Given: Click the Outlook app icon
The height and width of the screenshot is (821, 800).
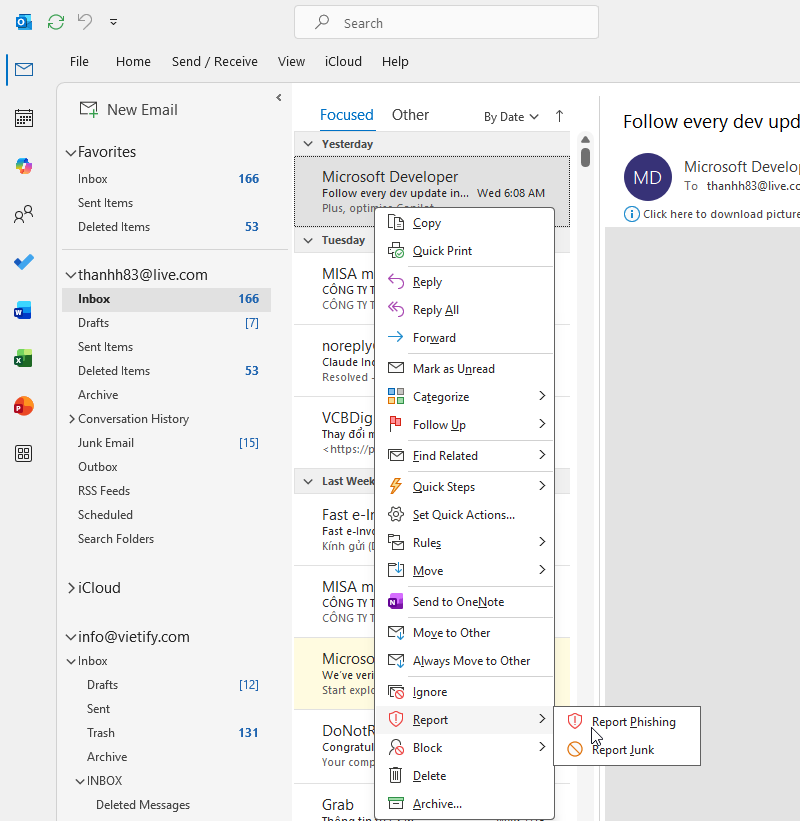Looking at the screenshot, I should click(x=24, y=22).
